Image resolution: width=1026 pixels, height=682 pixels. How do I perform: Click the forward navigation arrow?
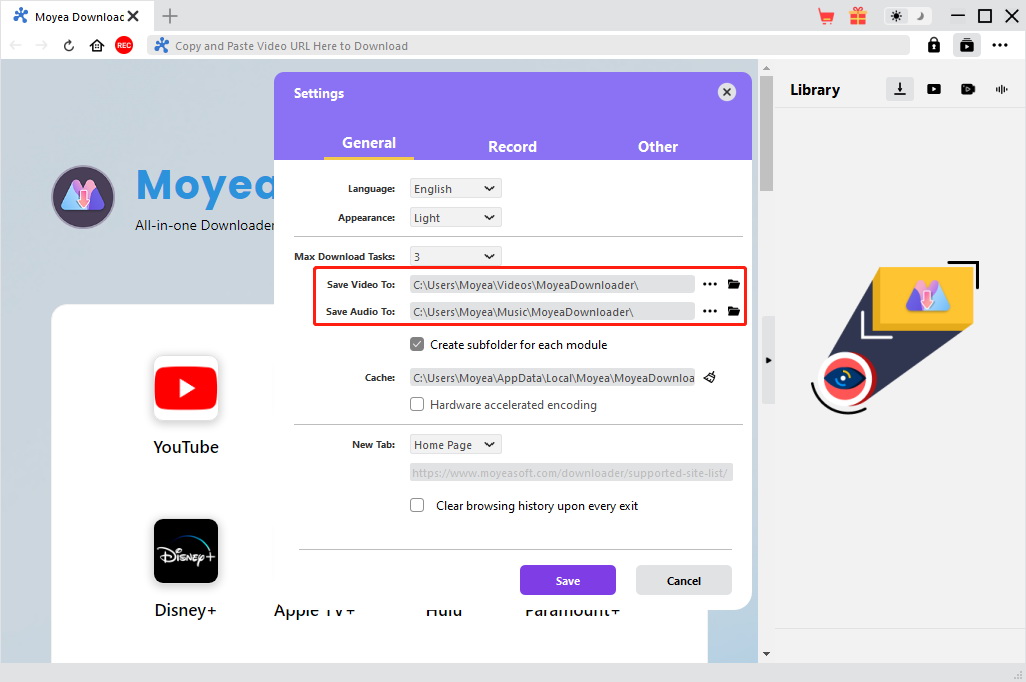pos(41,45)
